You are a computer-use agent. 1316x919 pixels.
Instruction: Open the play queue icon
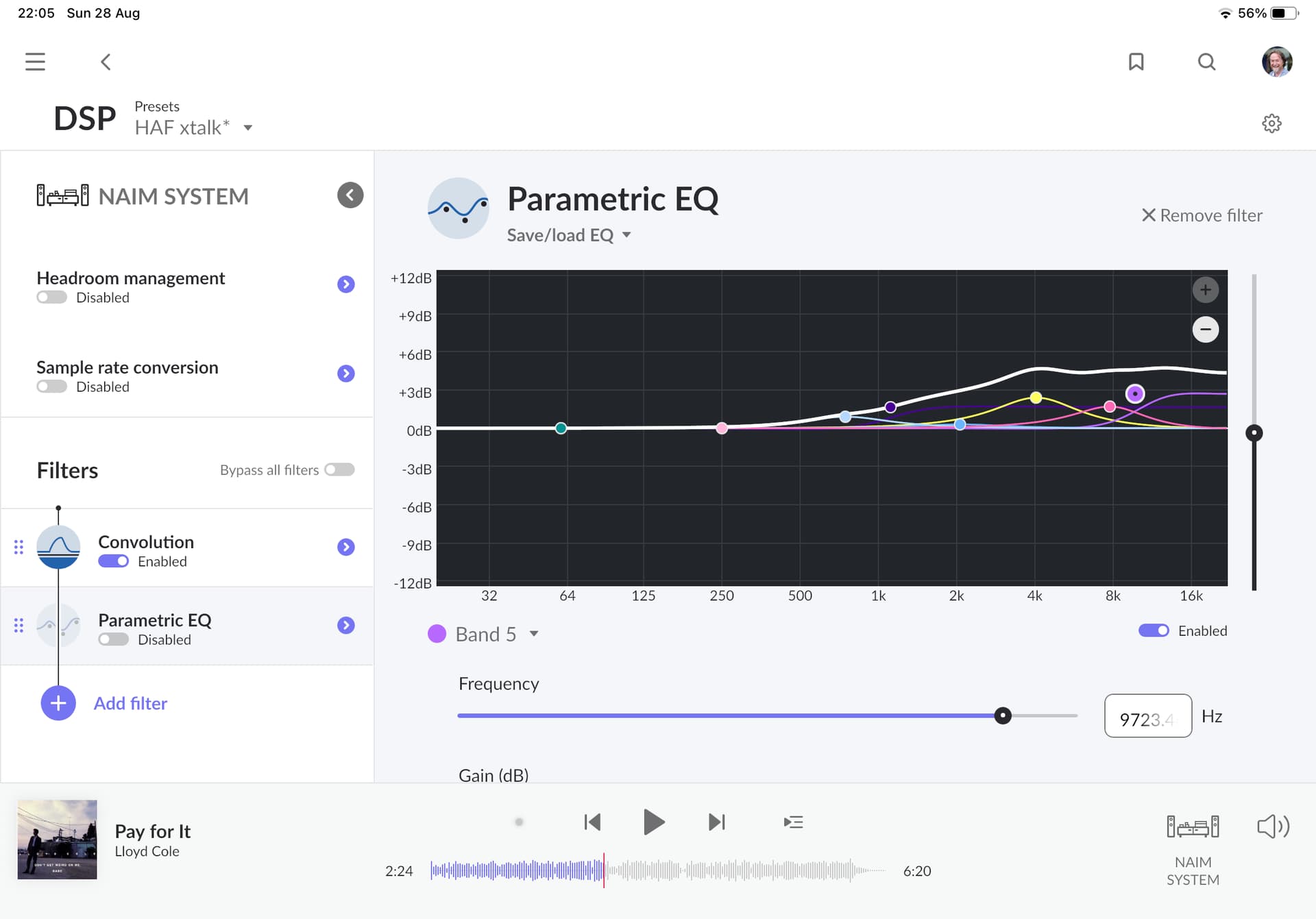[793, 822]
